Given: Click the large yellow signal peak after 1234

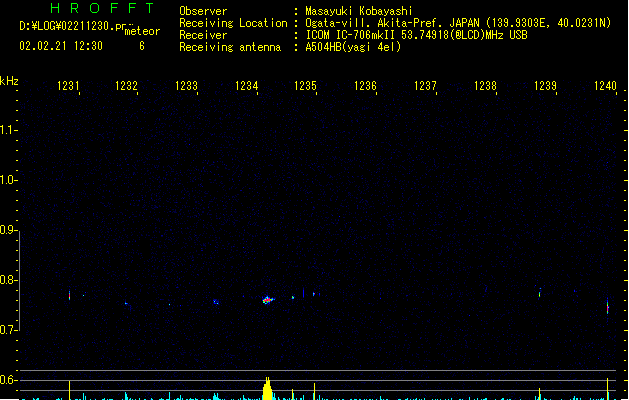Looking at the screenshot, I should pos(268,388).
